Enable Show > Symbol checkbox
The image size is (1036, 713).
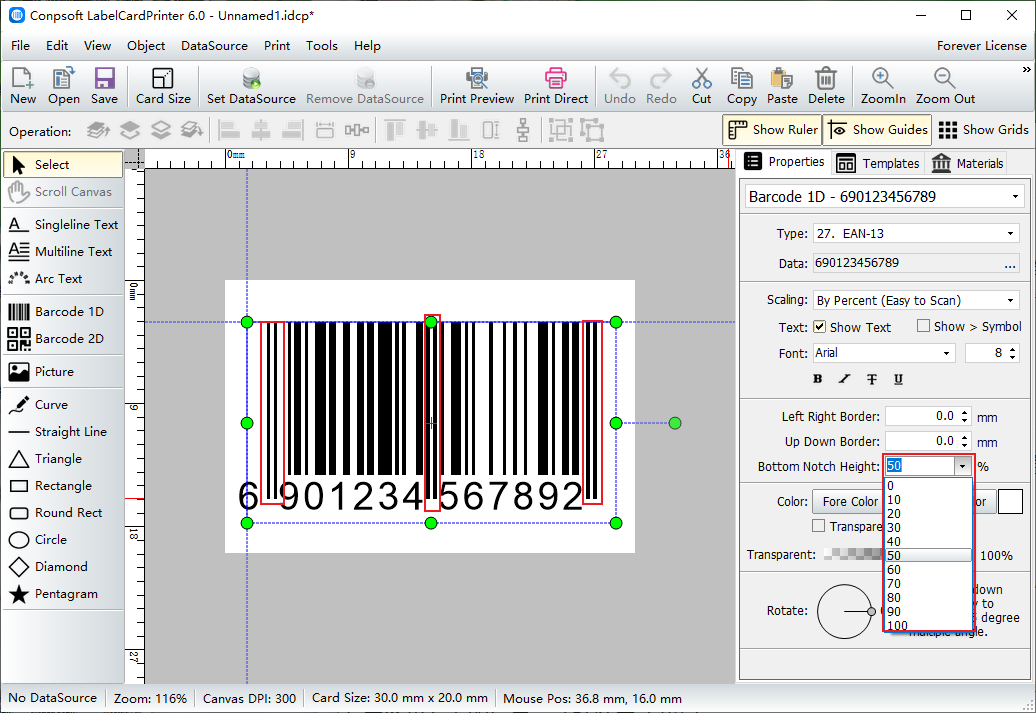(x=923, y=326)
